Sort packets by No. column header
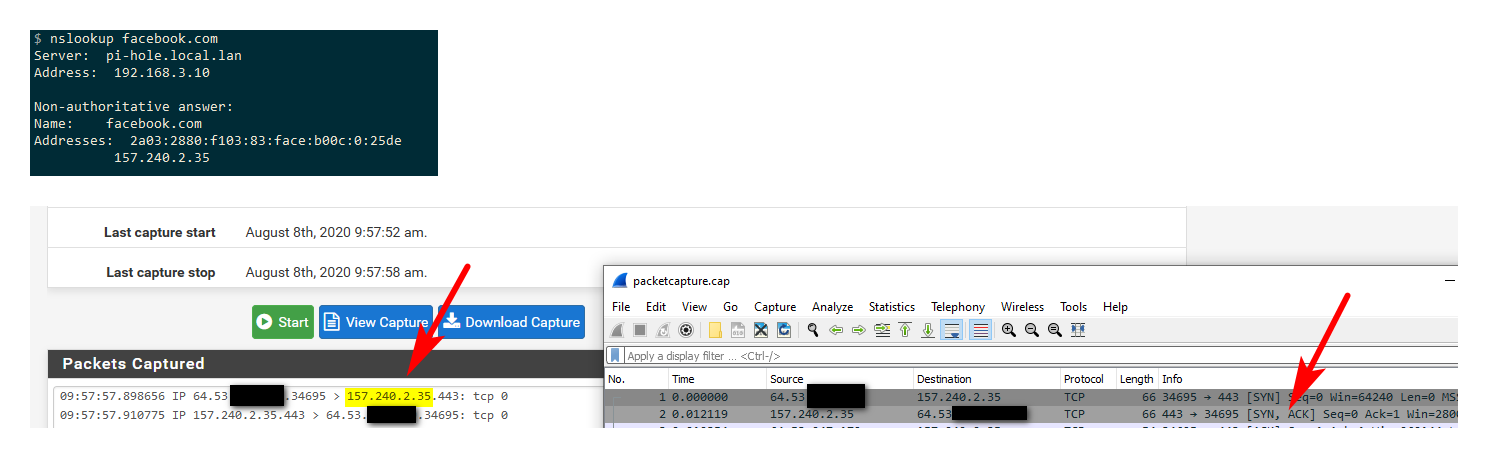This screenshot has width=1488, height=458. coord(637,379)
